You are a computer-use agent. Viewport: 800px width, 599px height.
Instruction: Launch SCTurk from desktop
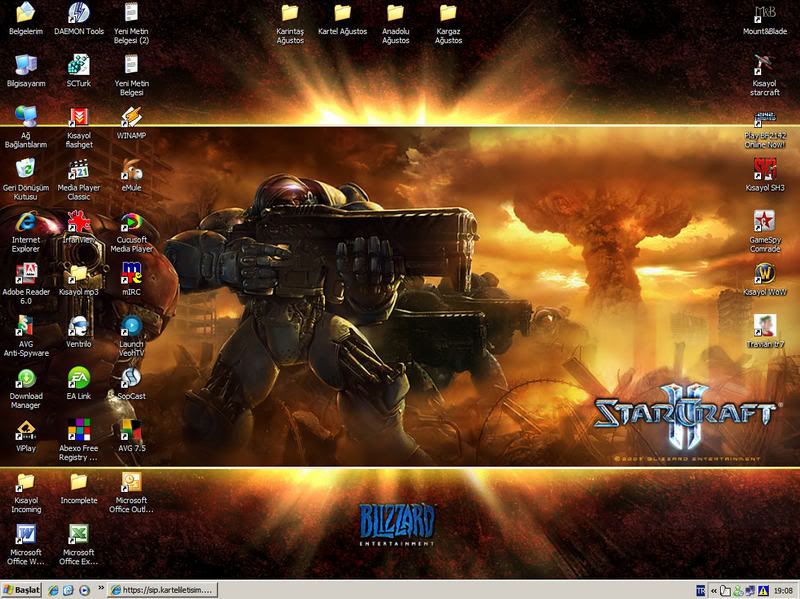click(x=79, y=71)
